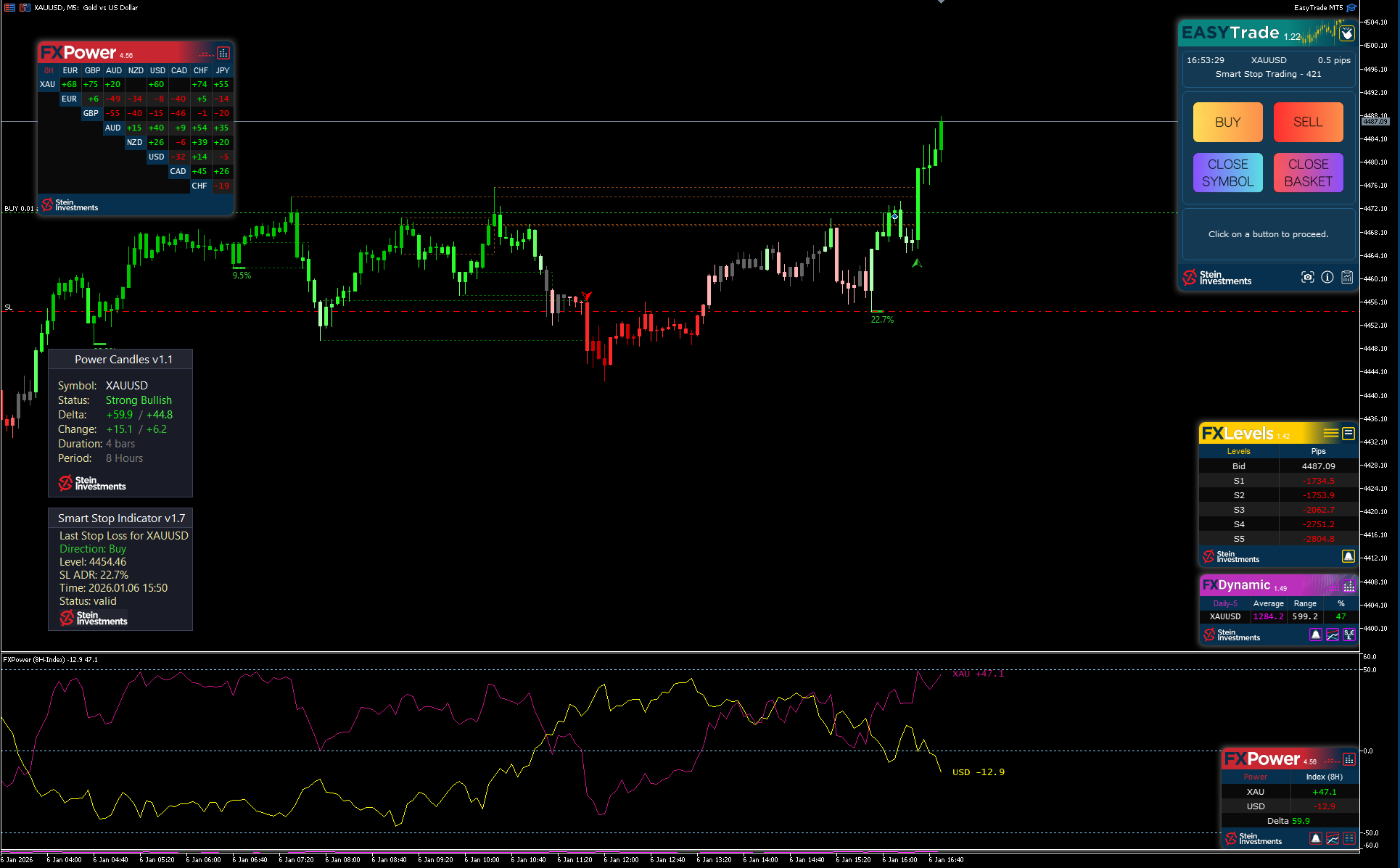This screenshot has height=868, width=1400.
Task: Click the FXDynamic currency symbols icon
Action: click(1349, 635)
